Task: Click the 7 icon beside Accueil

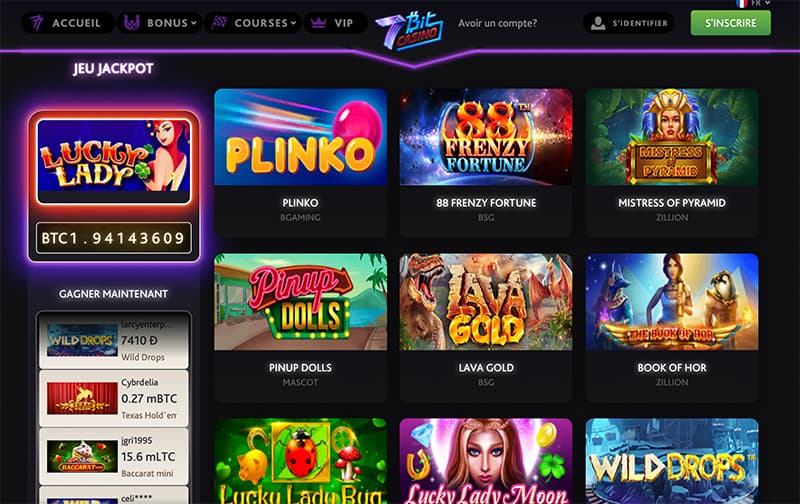Action: [x=37, y=23]
